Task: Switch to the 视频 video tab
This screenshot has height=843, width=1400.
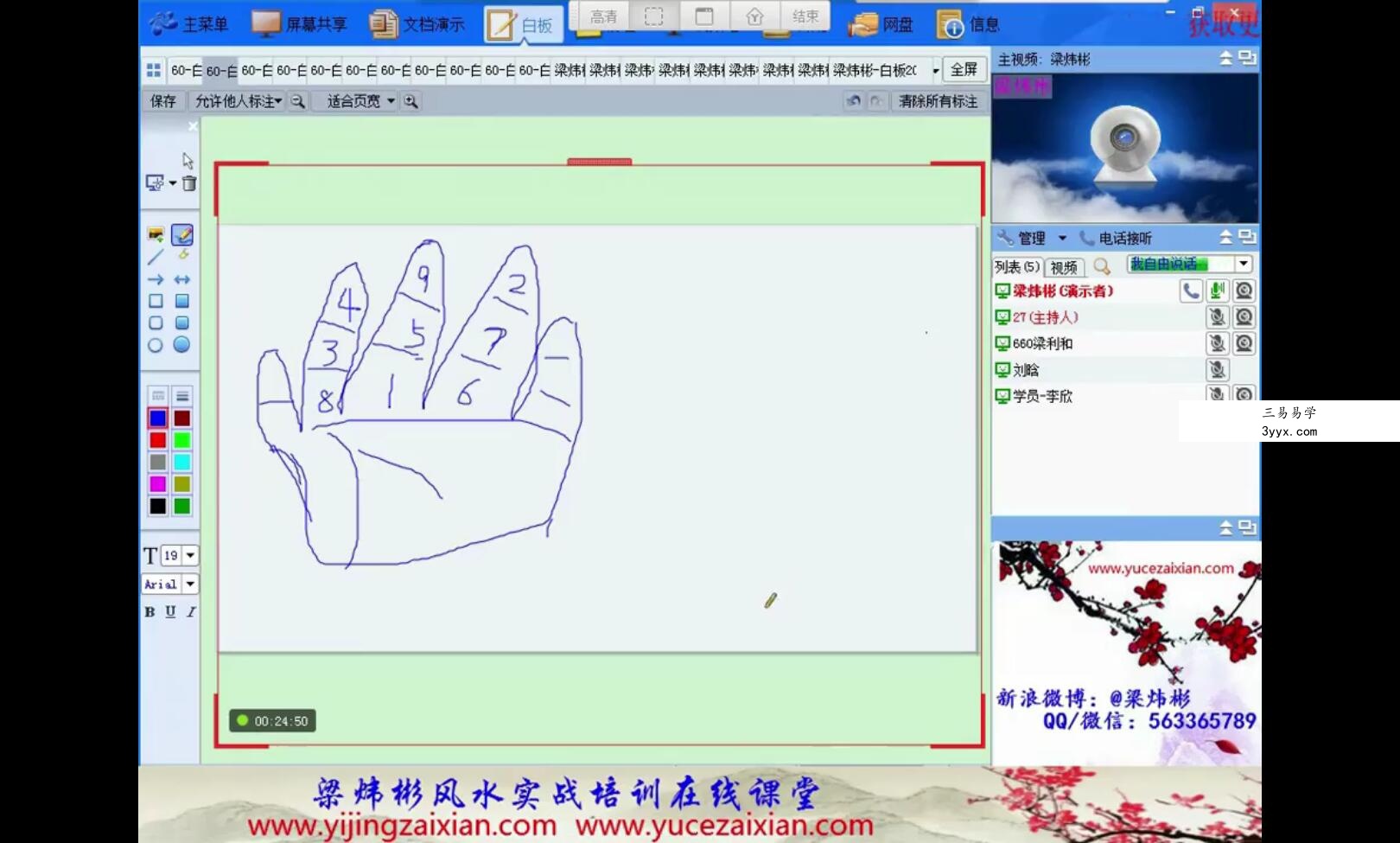Action: click(x=1064, y=267)
